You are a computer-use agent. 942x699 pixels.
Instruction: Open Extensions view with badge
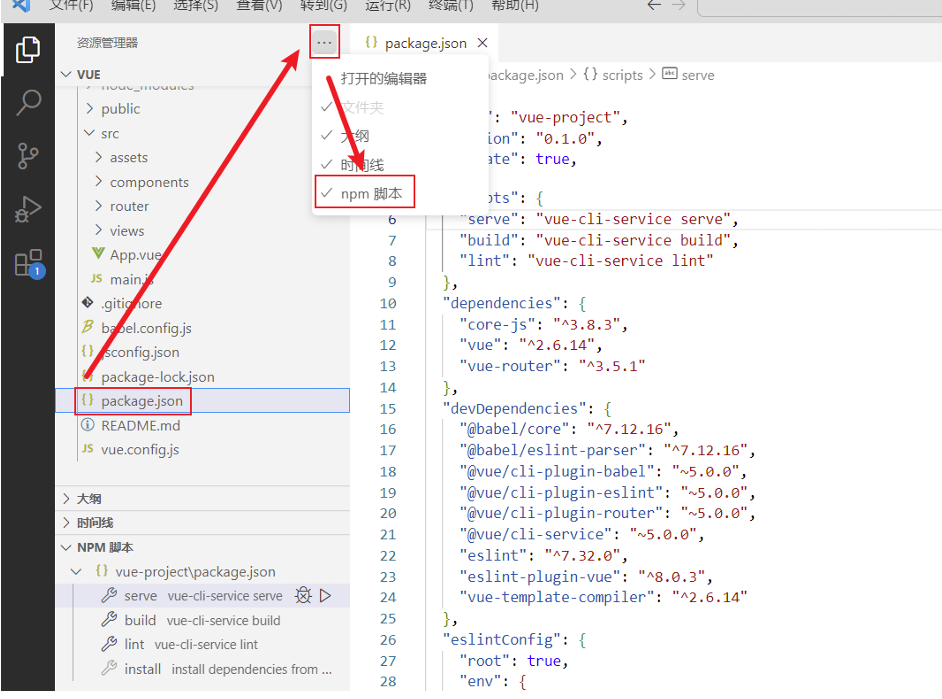tap(29, 263)
